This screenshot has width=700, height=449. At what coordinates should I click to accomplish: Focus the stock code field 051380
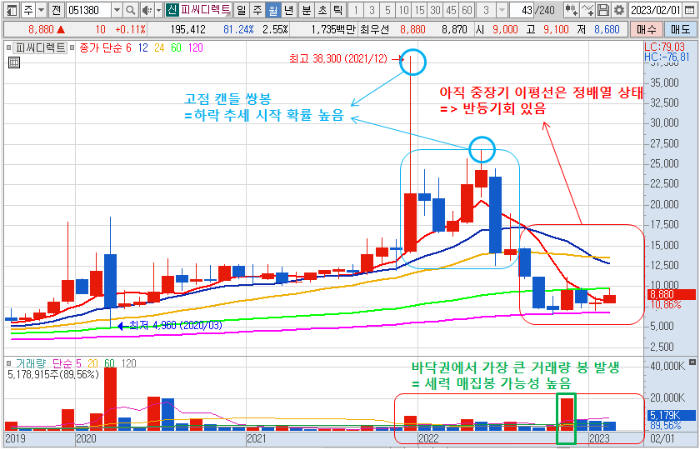tap(88, 10)
